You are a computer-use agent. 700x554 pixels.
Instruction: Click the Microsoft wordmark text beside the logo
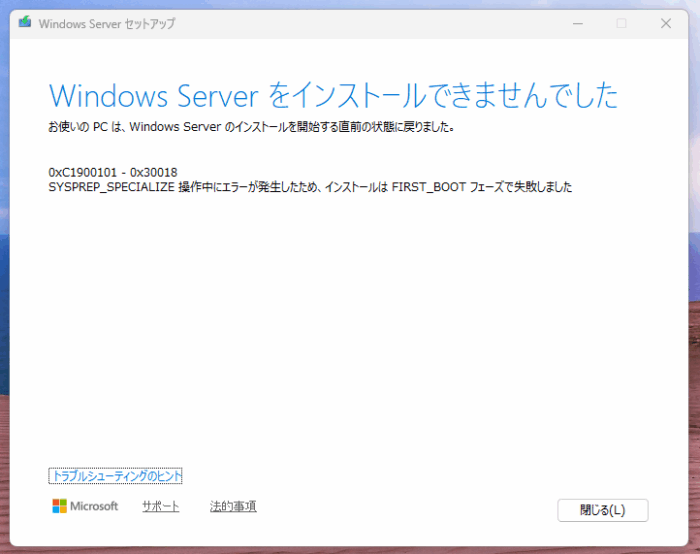94,506
